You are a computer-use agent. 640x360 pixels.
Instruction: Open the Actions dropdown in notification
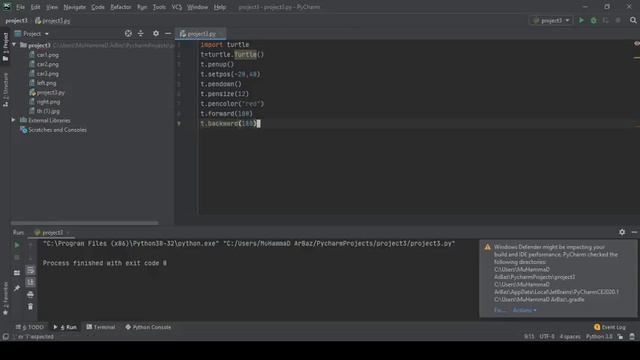524,310
